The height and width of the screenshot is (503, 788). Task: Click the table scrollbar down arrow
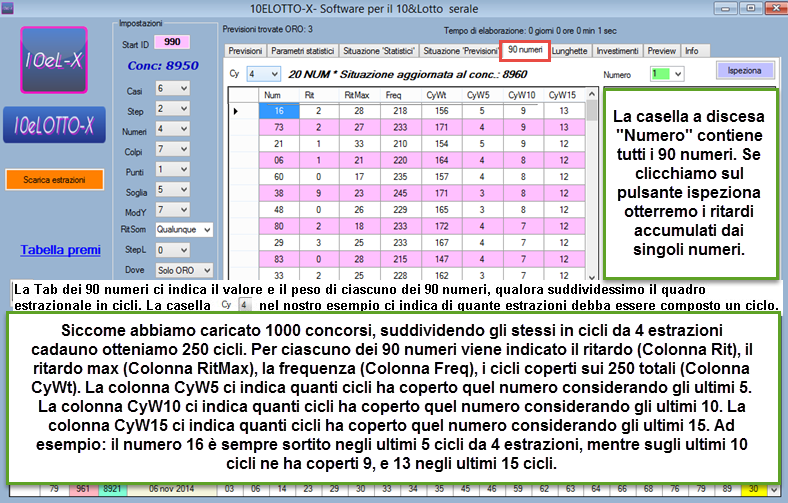[x=592, y=277]
